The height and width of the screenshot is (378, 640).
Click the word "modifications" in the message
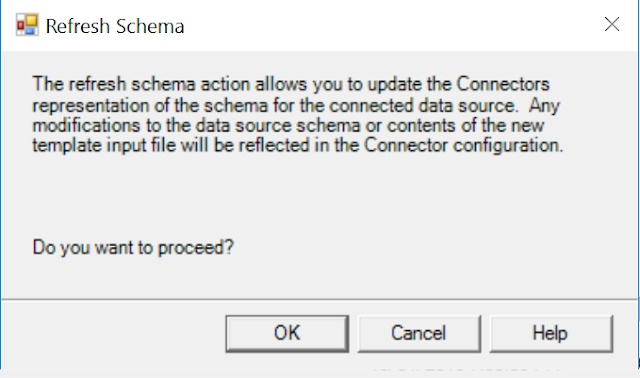(87, 125)
